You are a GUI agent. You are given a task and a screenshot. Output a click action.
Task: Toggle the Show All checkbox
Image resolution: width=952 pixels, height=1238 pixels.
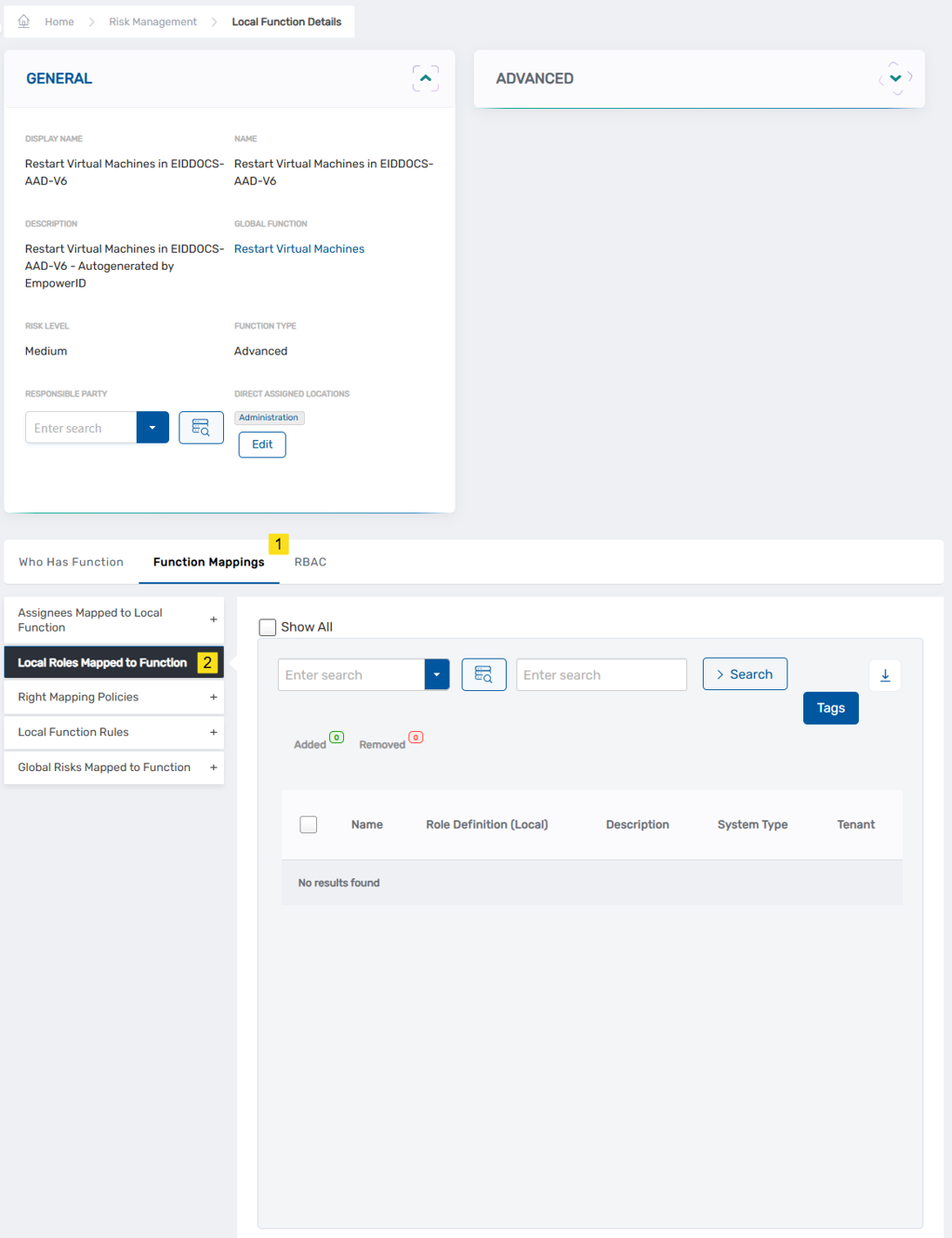coord(268,627)
